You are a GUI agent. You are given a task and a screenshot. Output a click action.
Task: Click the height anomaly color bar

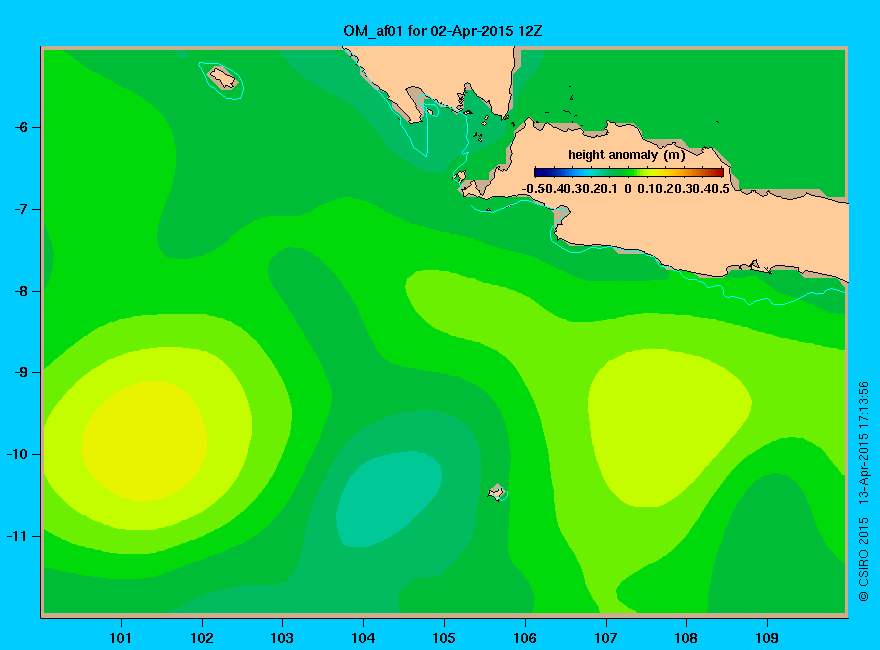coord(629,172)
